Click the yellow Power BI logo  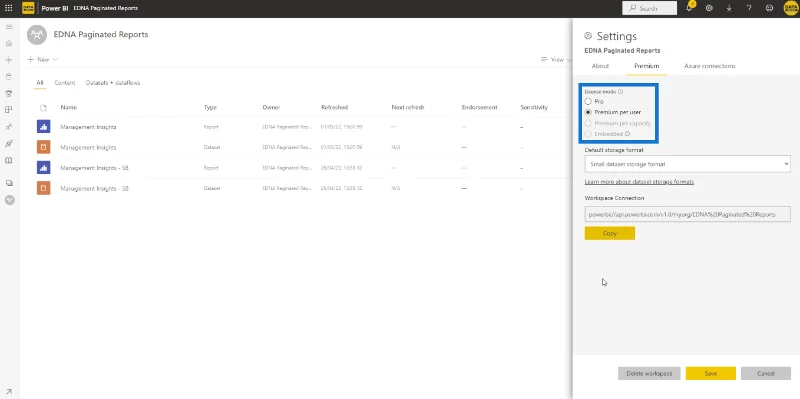pos(28,8)
